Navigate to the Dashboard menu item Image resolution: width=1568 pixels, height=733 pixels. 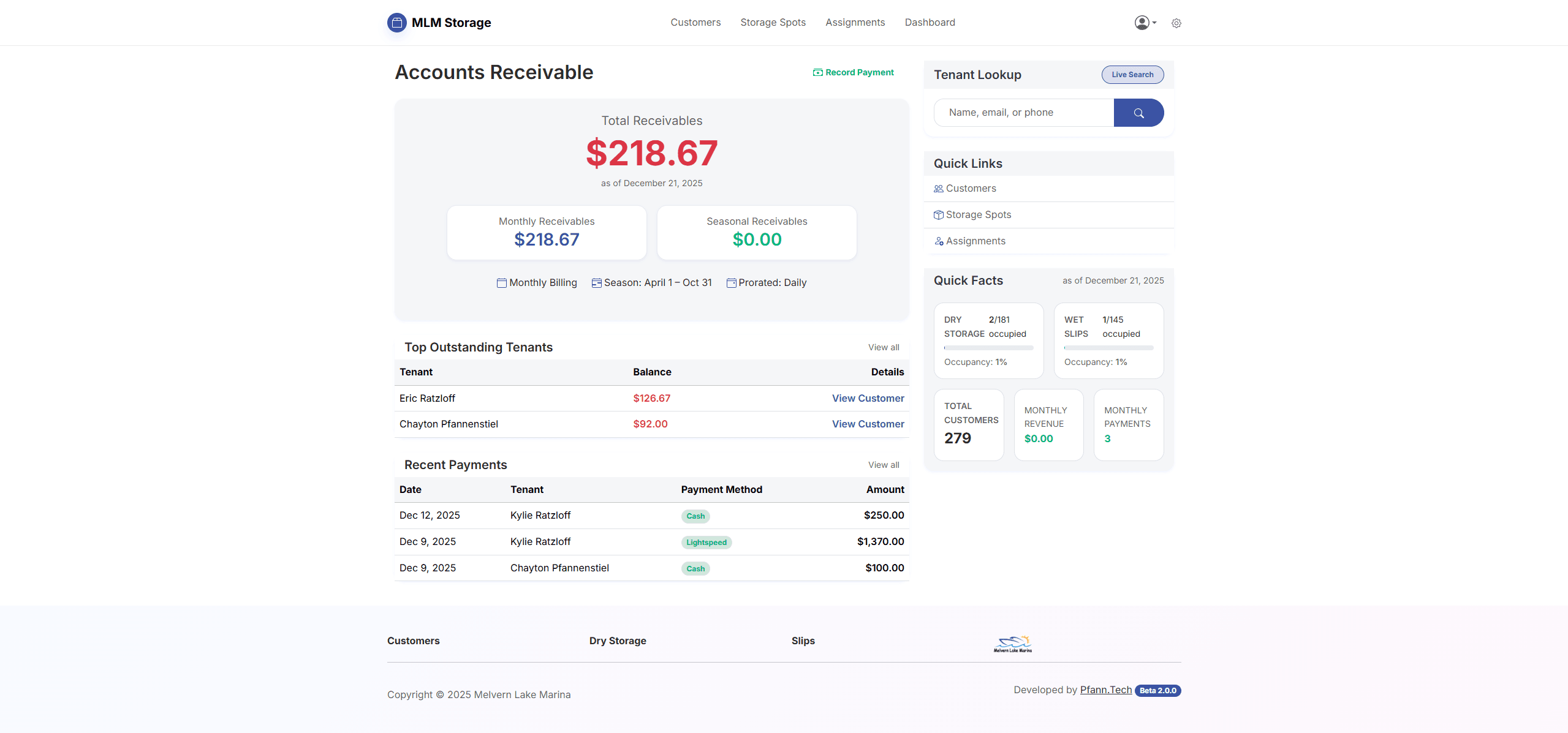(930, 22)
